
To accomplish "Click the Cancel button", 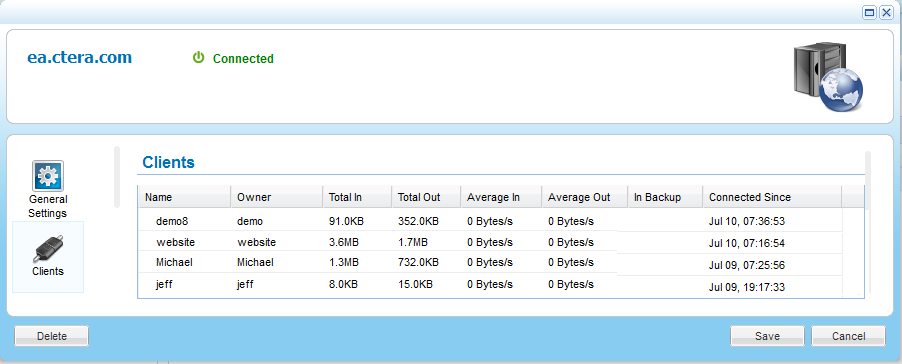I will [848, 336].
